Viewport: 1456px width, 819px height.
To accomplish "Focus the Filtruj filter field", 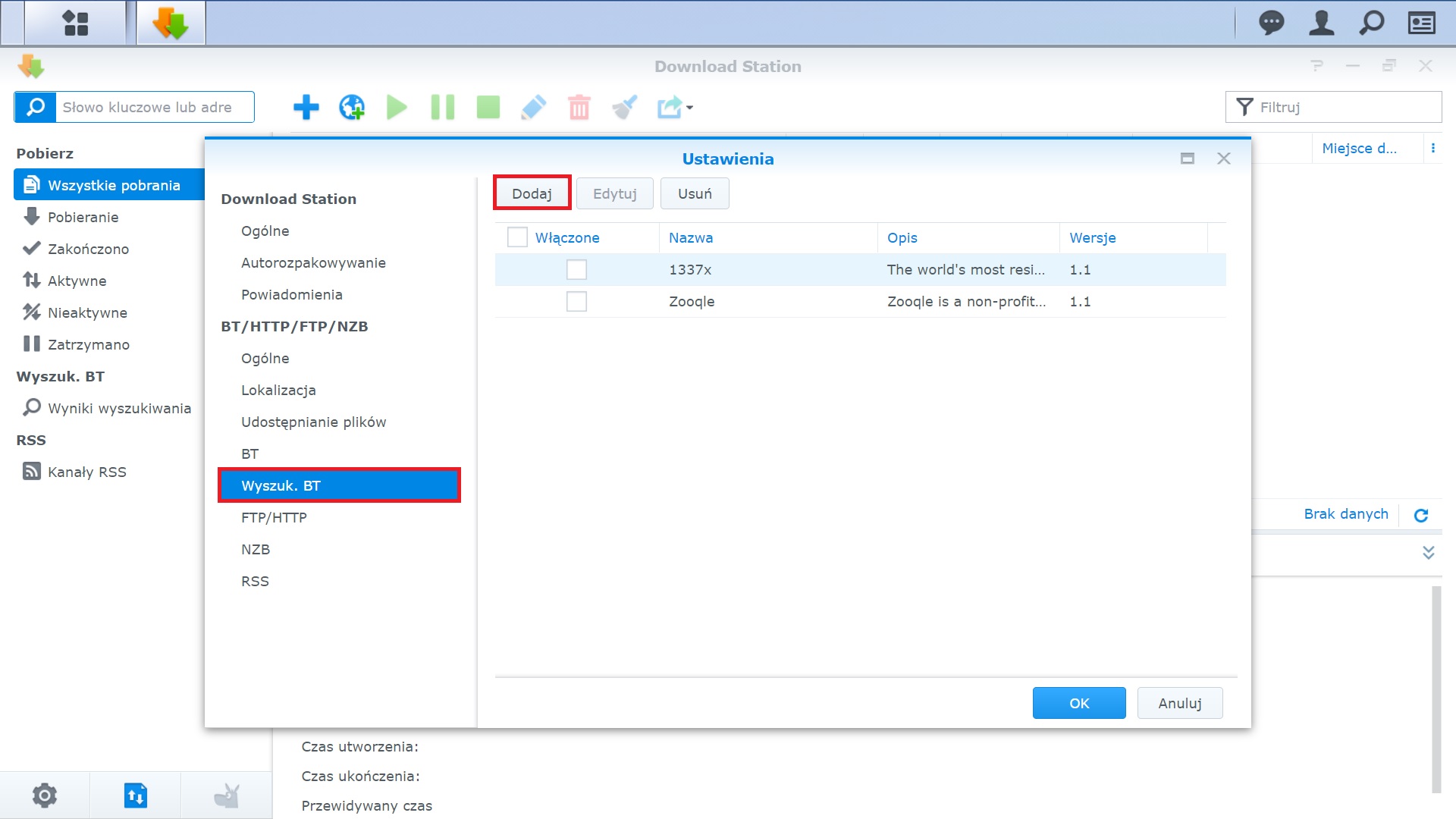I will click(x=1333, y=107).
